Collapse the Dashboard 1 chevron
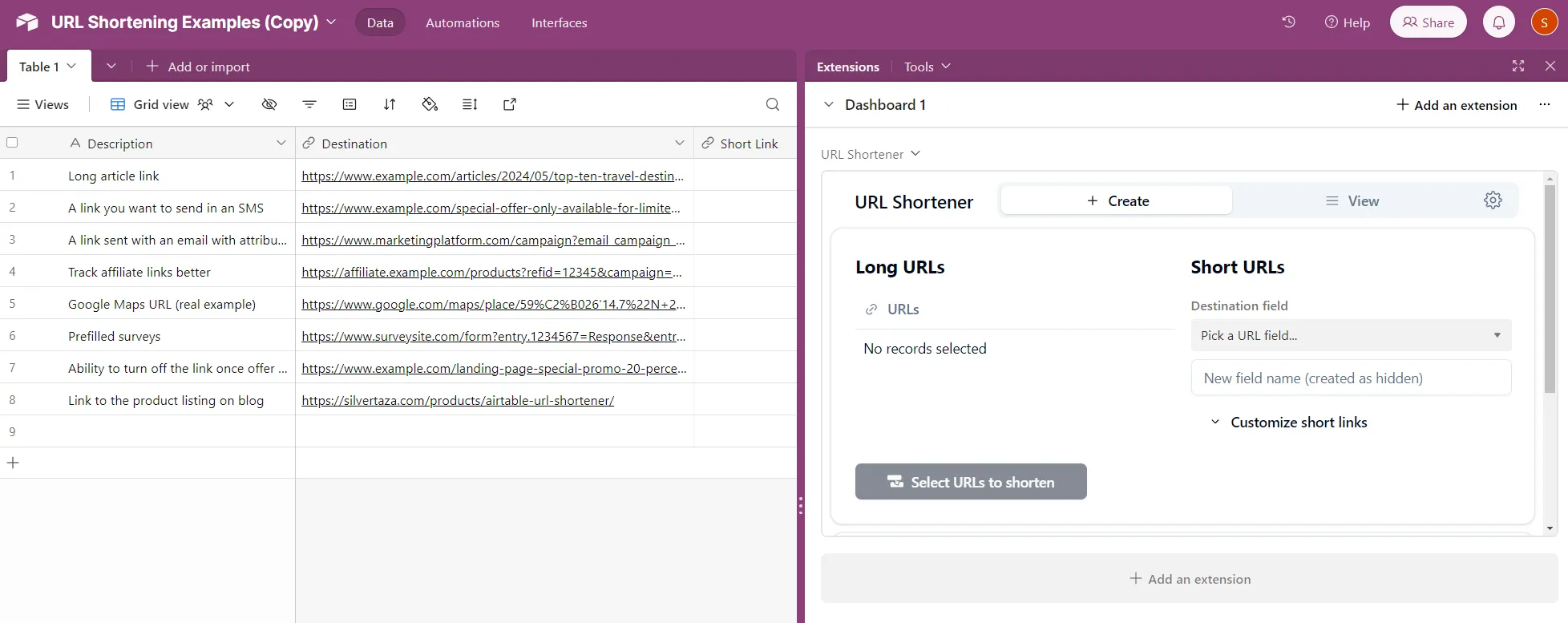 coord(829,105)
